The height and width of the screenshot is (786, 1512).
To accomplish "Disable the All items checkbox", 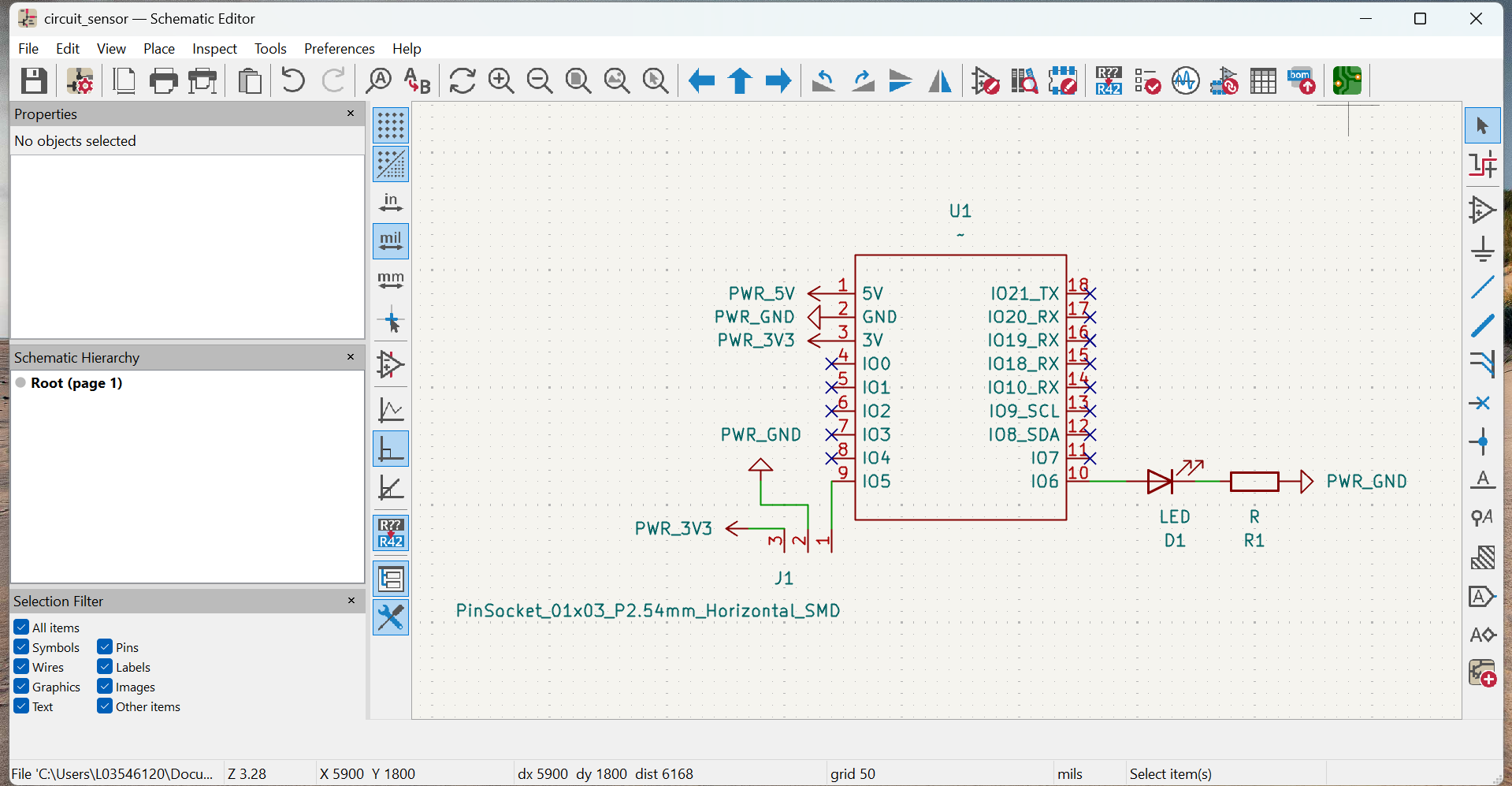I will 22,628.
